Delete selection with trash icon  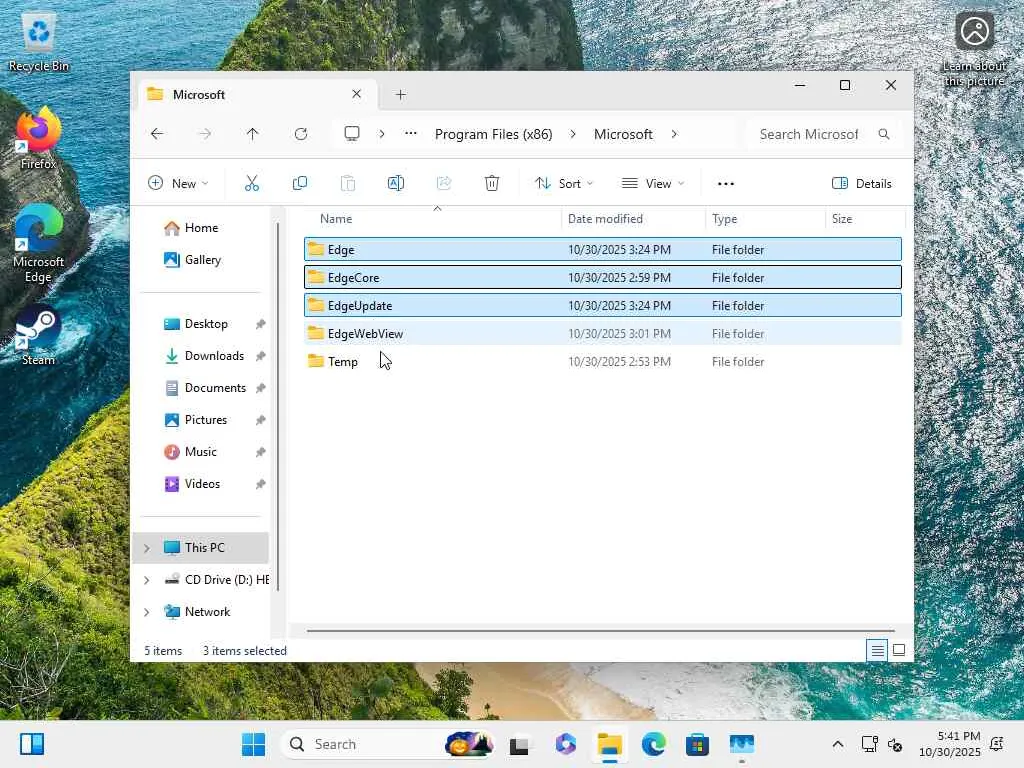coord(492,184)
